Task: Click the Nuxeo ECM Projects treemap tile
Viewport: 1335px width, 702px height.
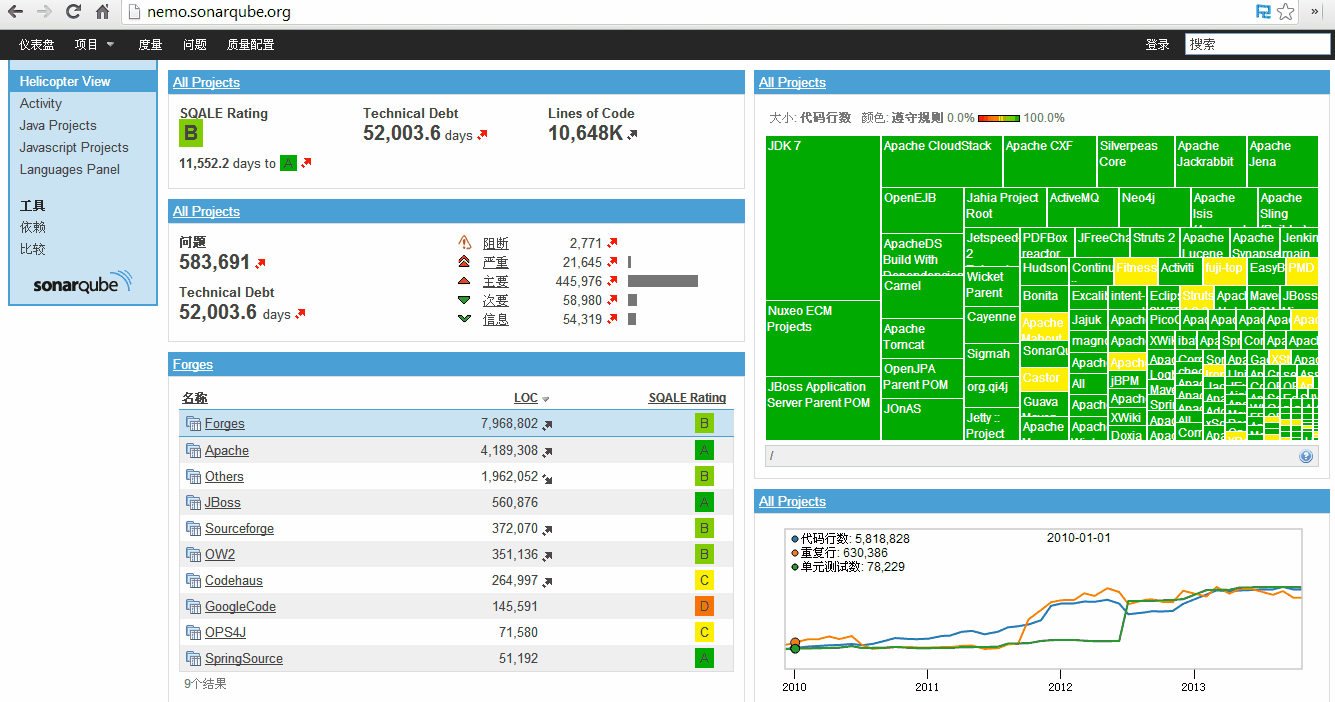Action: [823, 338]
